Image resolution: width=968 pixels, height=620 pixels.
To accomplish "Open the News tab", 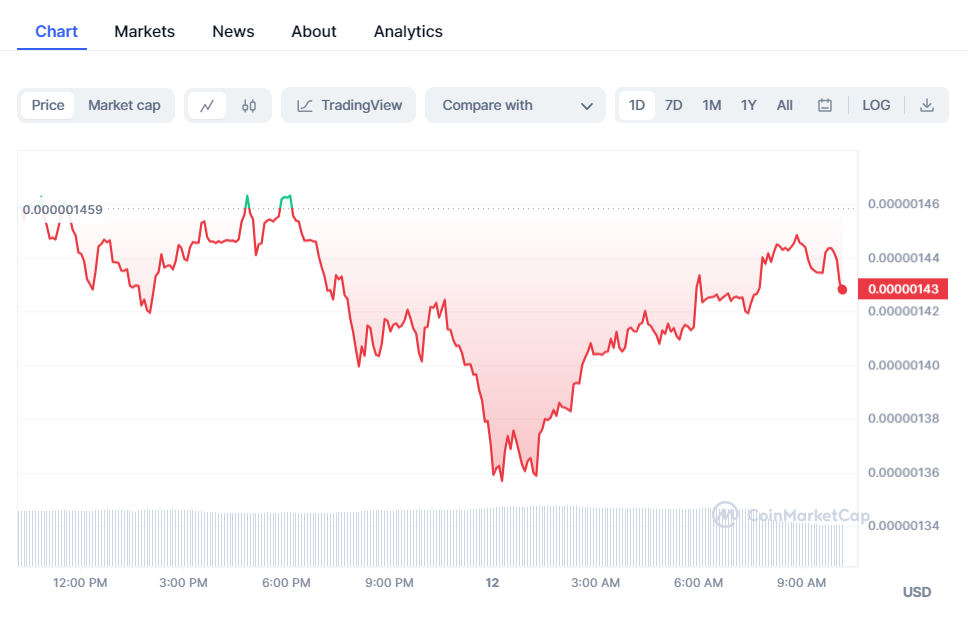I will 233,31.
